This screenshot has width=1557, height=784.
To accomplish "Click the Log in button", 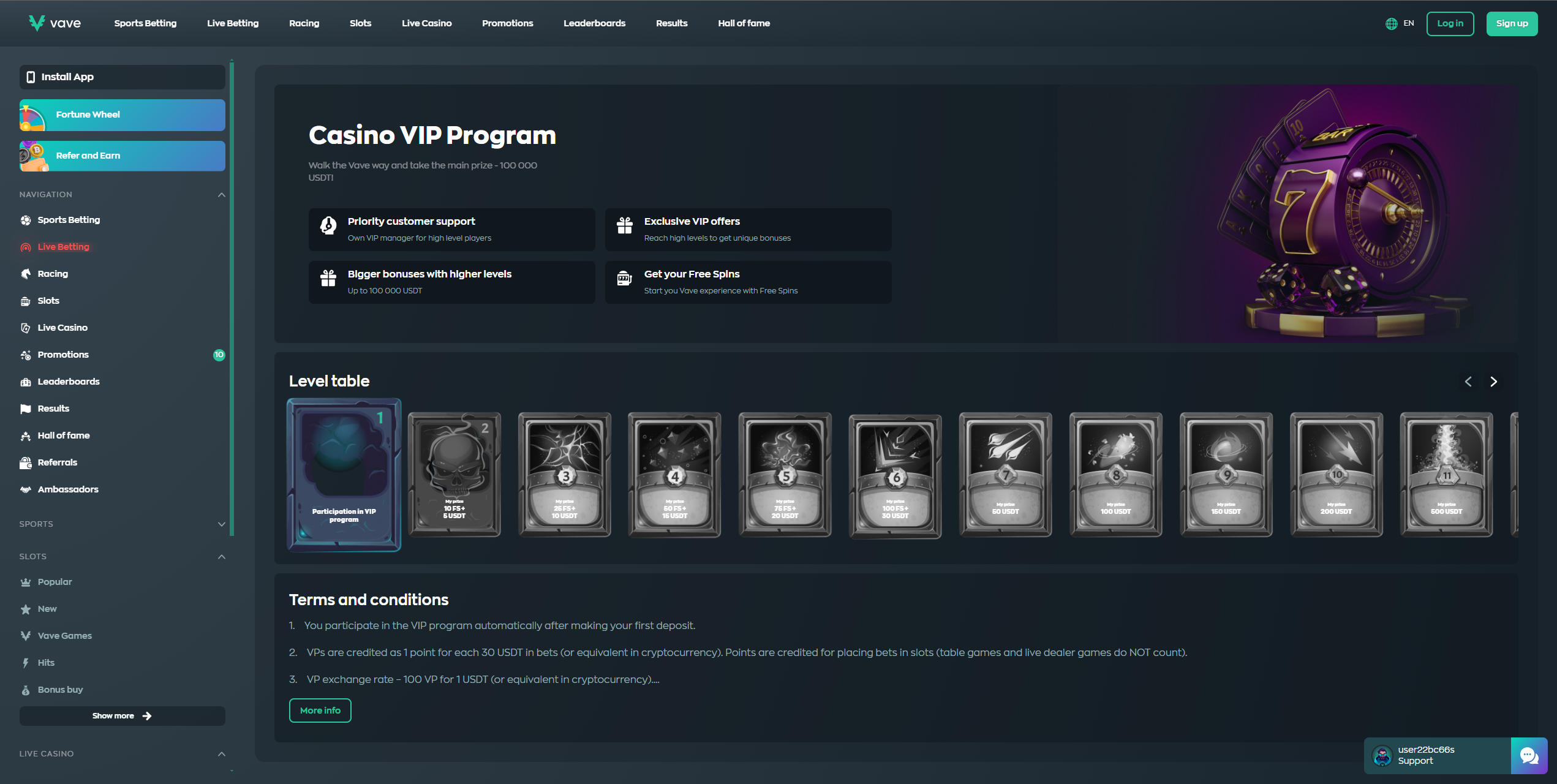I will click(1450, 24).
